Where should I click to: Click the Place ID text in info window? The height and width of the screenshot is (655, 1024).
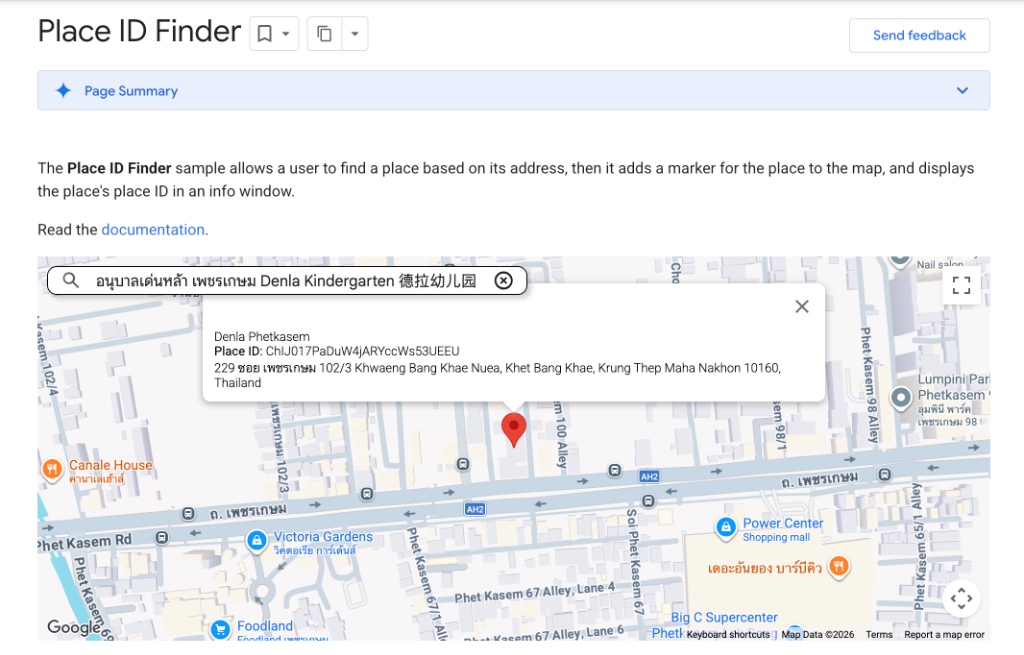[336, 351]
